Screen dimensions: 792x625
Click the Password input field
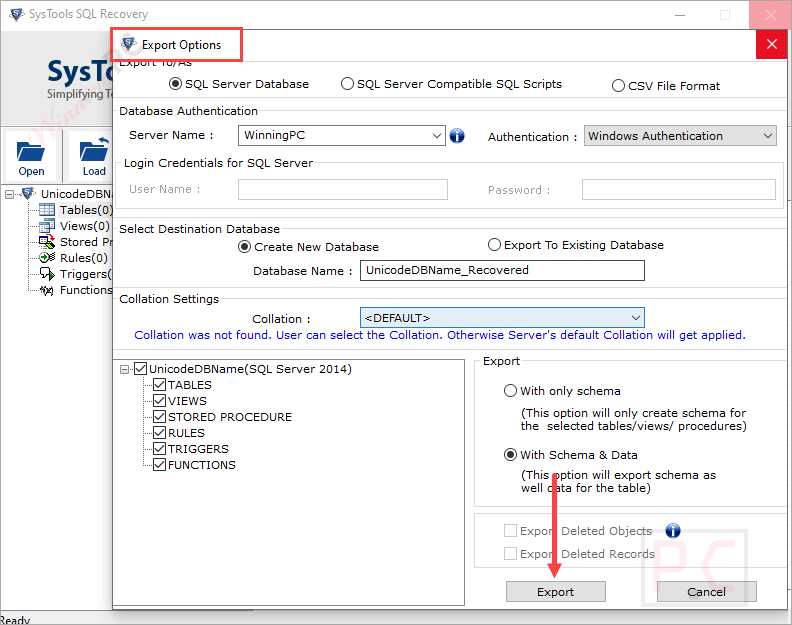tap(678, 189)
